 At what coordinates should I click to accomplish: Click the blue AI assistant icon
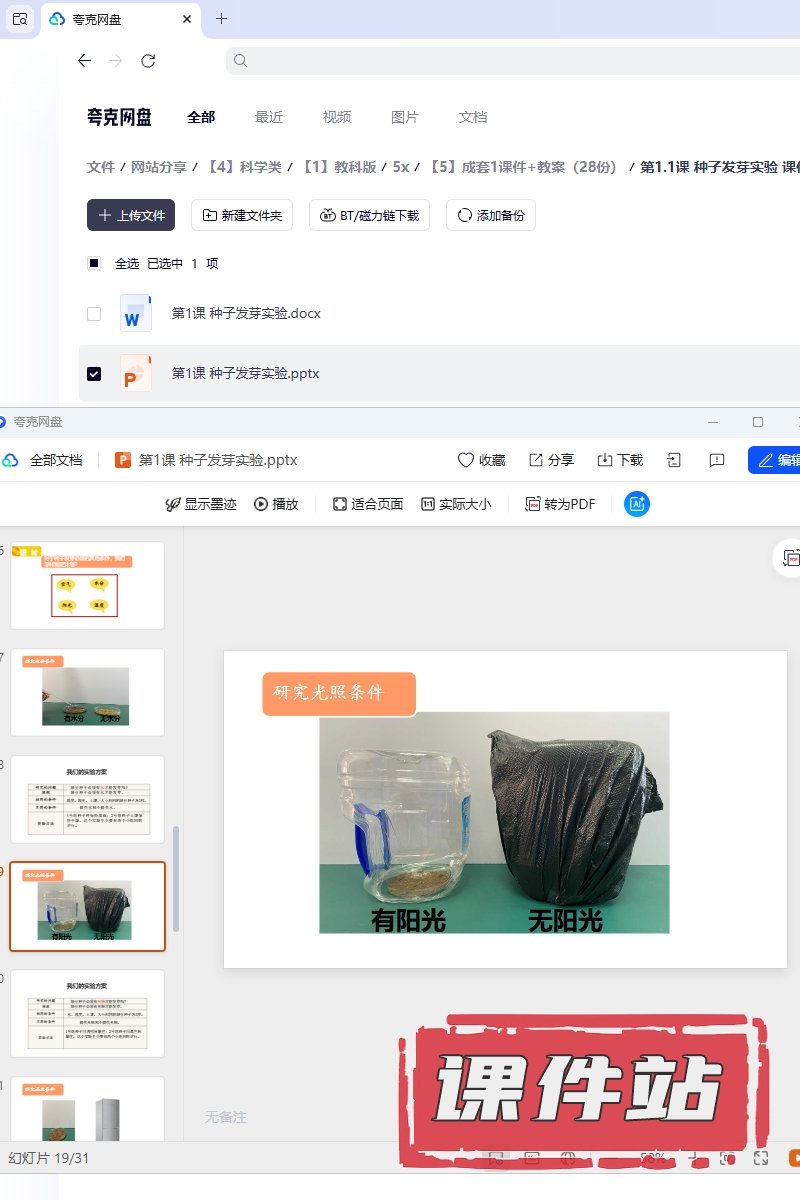pyautogui.click(x=637, y=504)
